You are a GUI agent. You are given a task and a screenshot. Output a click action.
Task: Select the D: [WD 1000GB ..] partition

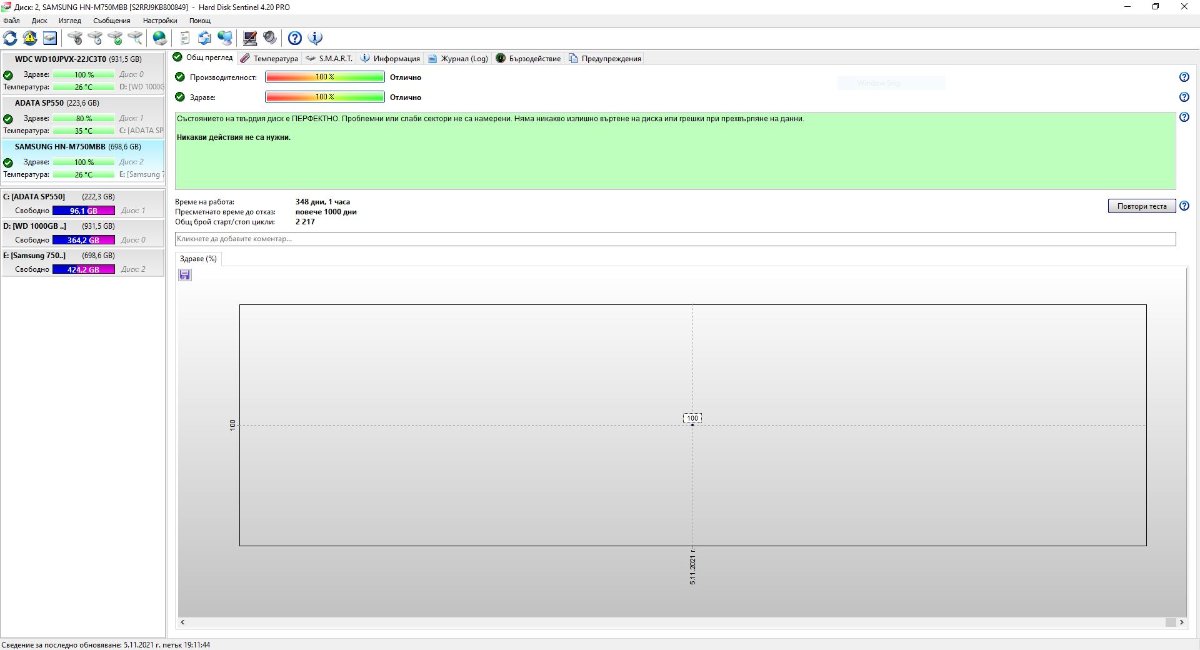[x=82, y=233]
